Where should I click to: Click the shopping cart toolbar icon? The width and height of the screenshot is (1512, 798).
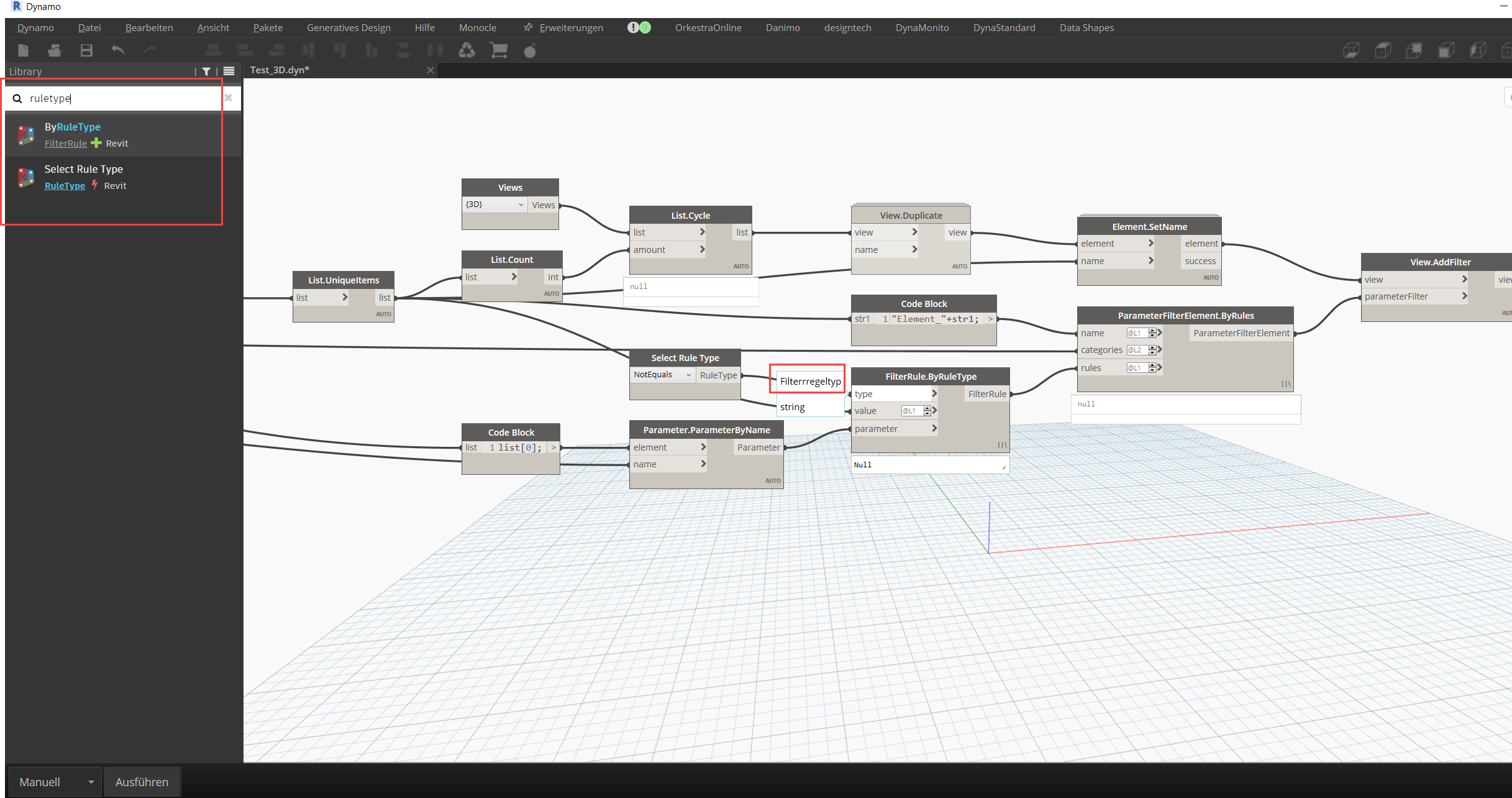coord(498,50)
